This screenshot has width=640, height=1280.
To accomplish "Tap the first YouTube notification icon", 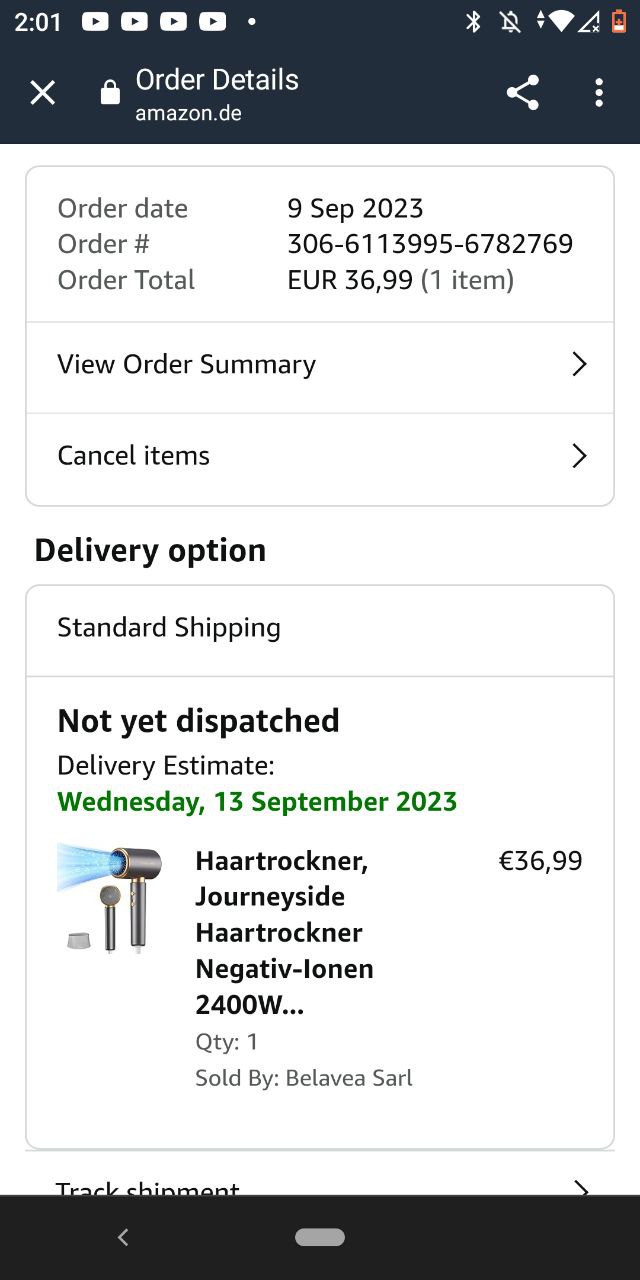I will pos(95,22).
